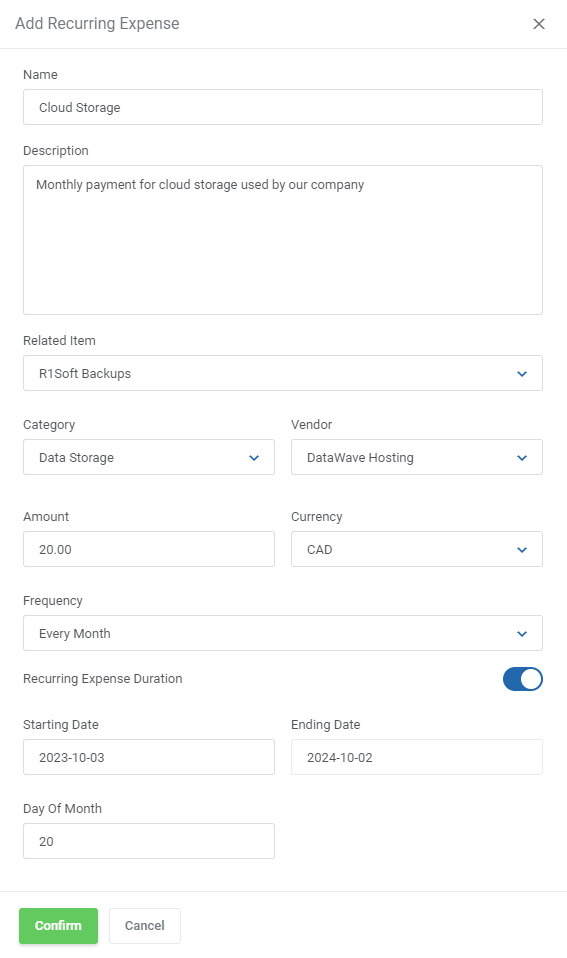Viewport: 567px width, 958px height.
Task: Click the Ending Date label
Action: (326, 725)
